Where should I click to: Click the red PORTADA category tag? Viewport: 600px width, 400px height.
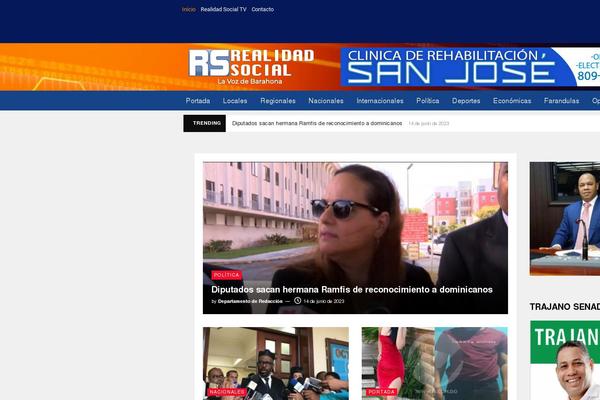(x=381, y=392)
